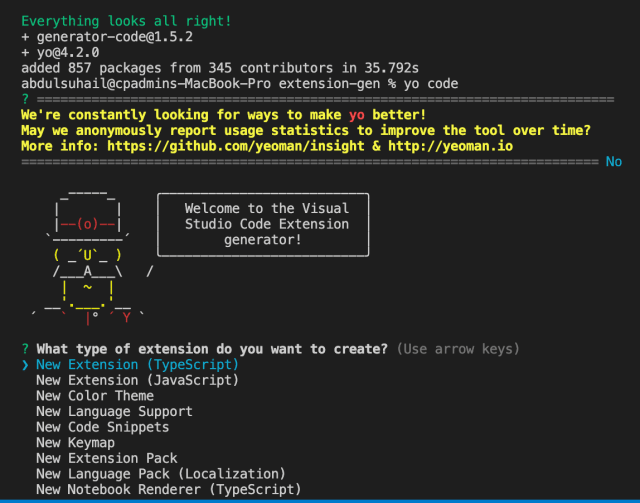Click the '(Use arrow keys)' hint
This screenshot has width=640, height=503.
tap(458, 349)
